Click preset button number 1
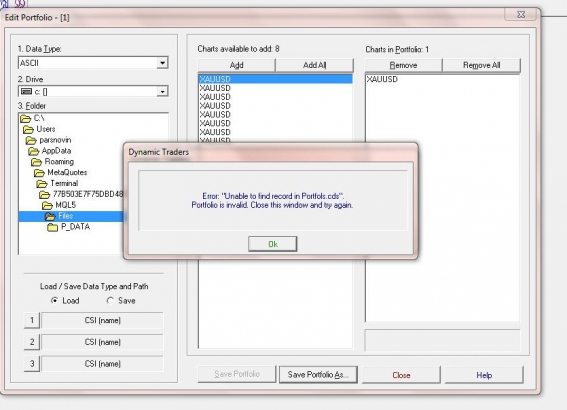The height and width of the screenshot is (410, 567). [x=32, y=320]
